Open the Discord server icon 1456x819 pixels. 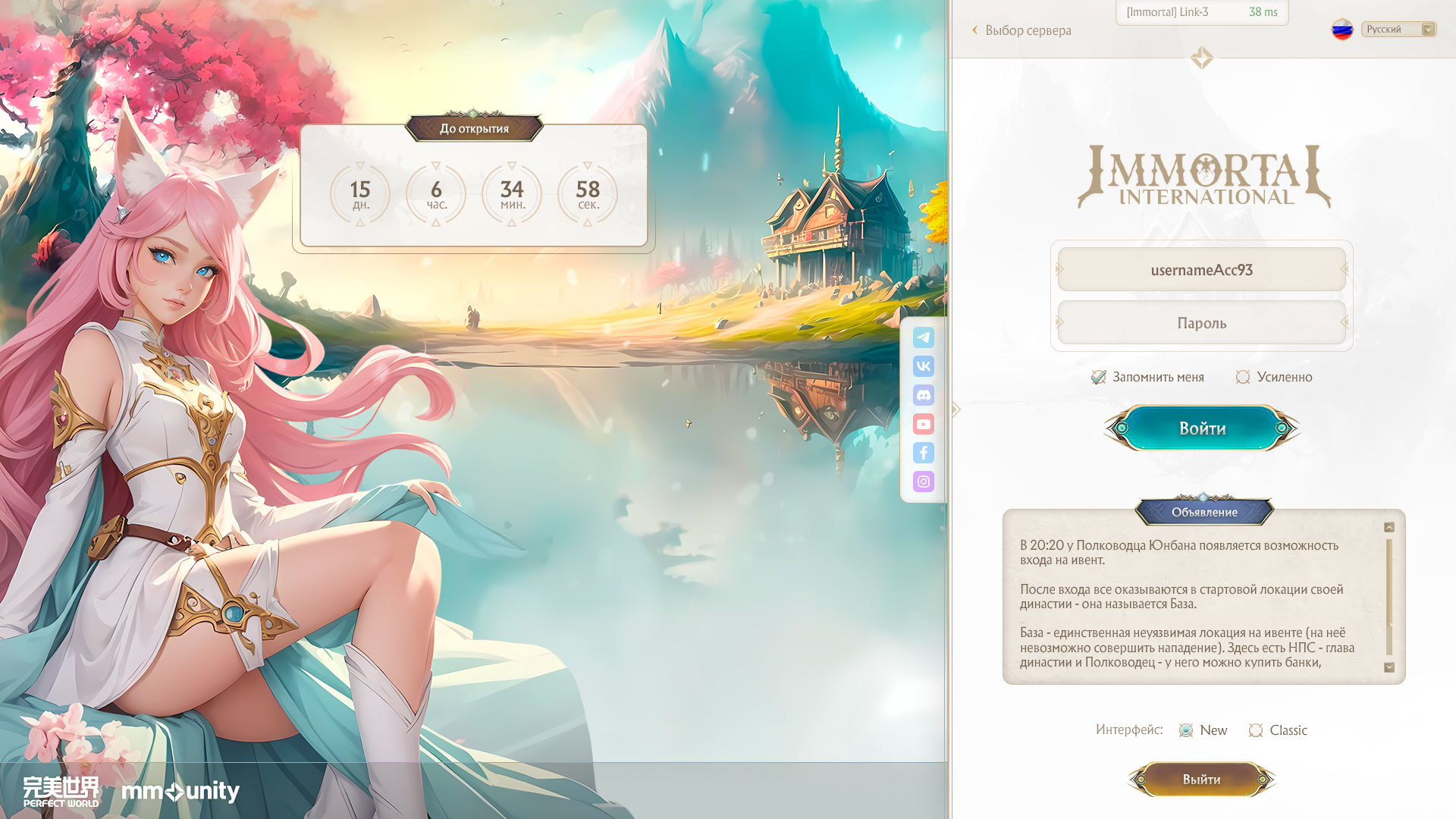point(923,395)
